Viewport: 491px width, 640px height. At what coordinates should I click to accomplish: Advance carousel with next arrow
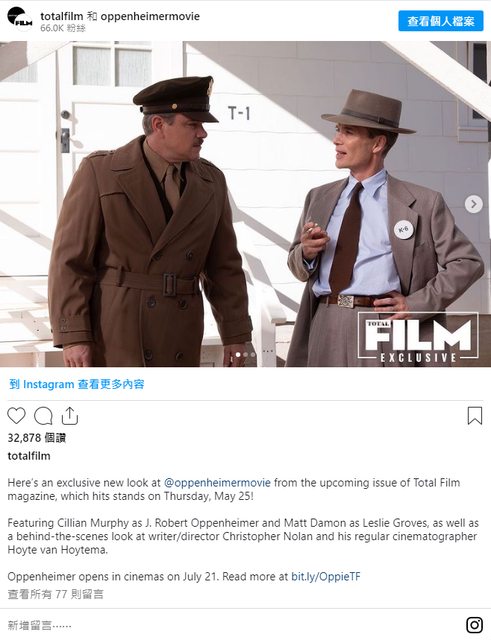click(x=473, y=204)
